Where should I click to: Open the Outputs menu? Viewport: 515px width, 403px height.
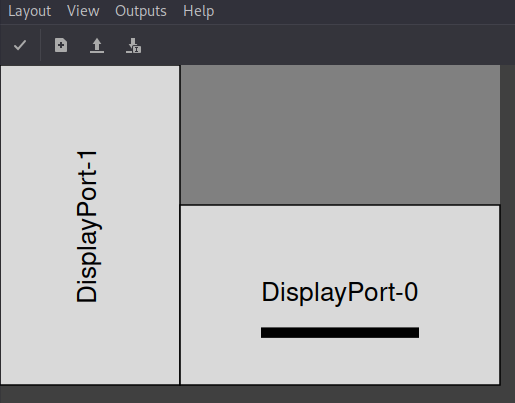pos(141,11)
